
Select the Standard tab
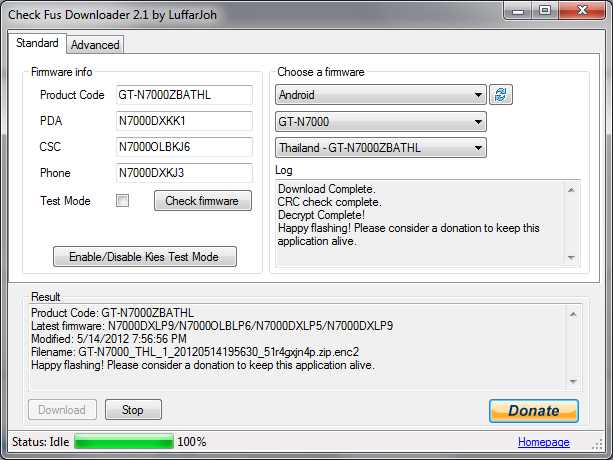click(37, 43)
